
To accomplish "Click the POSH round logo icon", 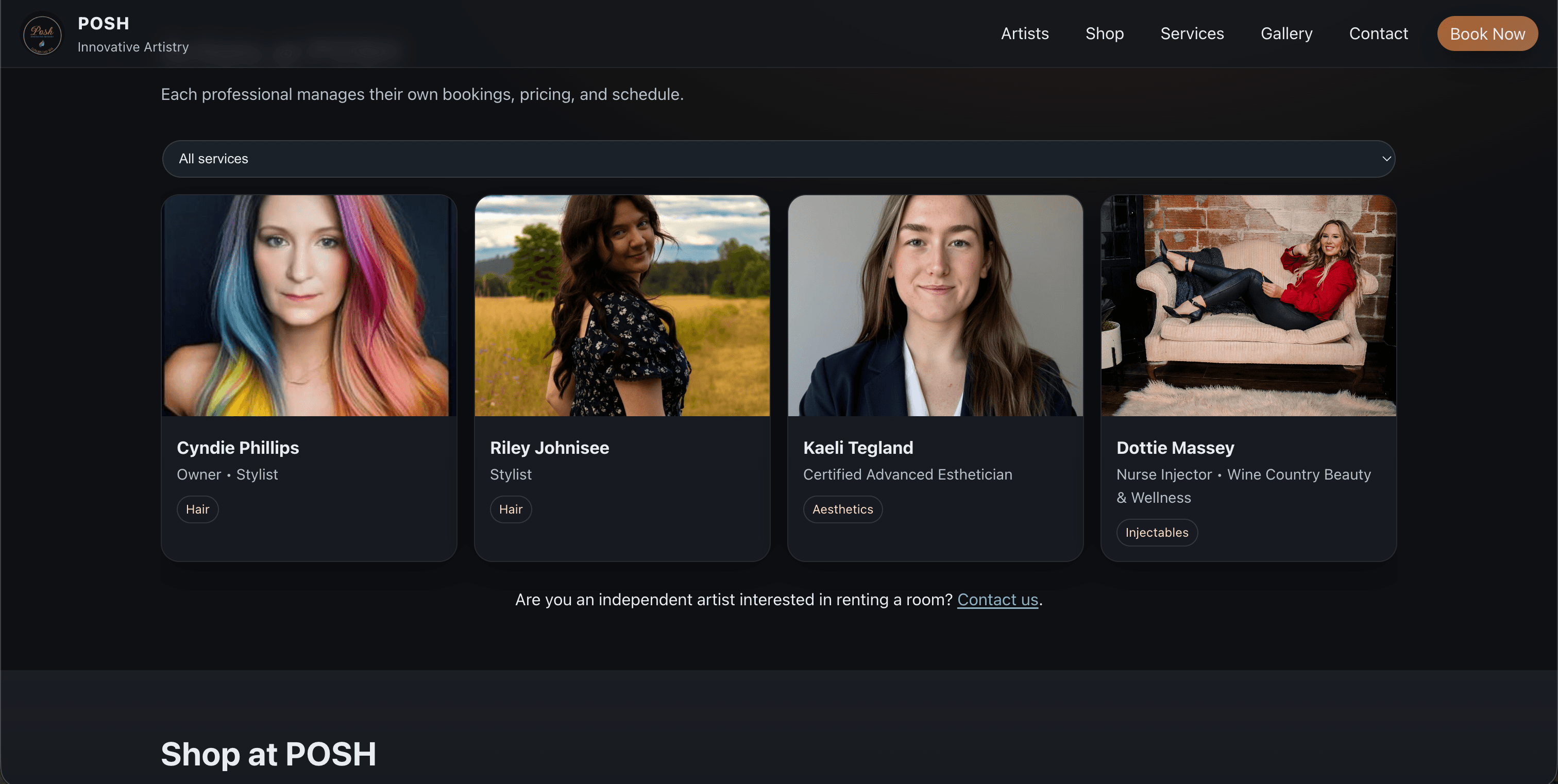I will 42,35.
